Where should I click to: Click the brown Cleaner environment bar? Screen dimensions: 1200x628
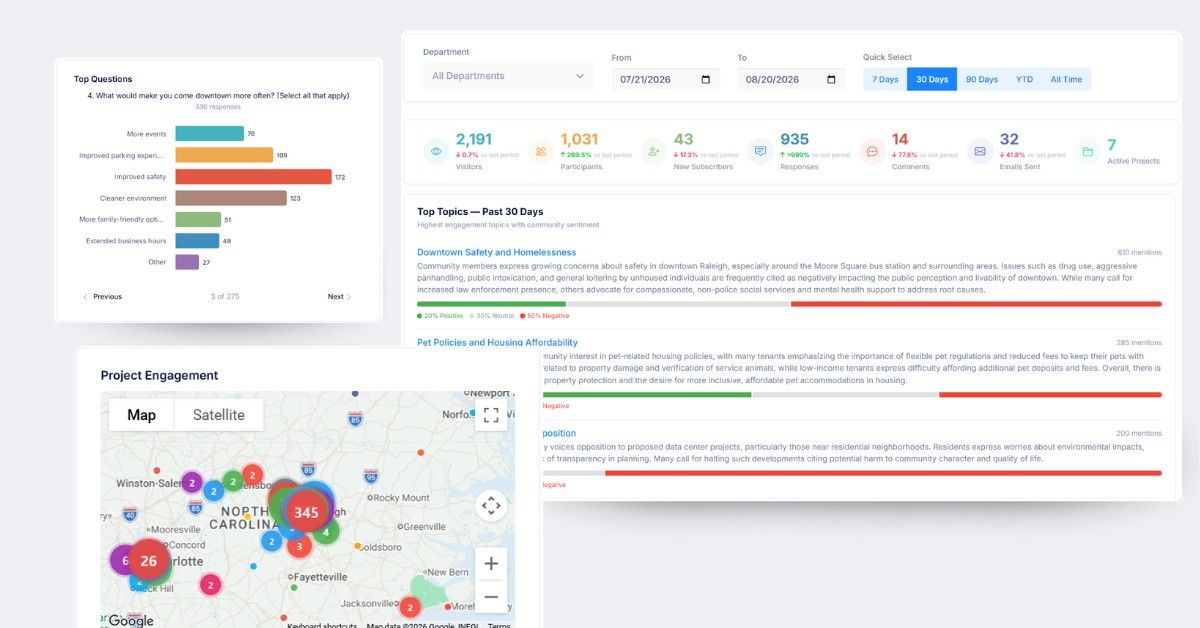231,198
